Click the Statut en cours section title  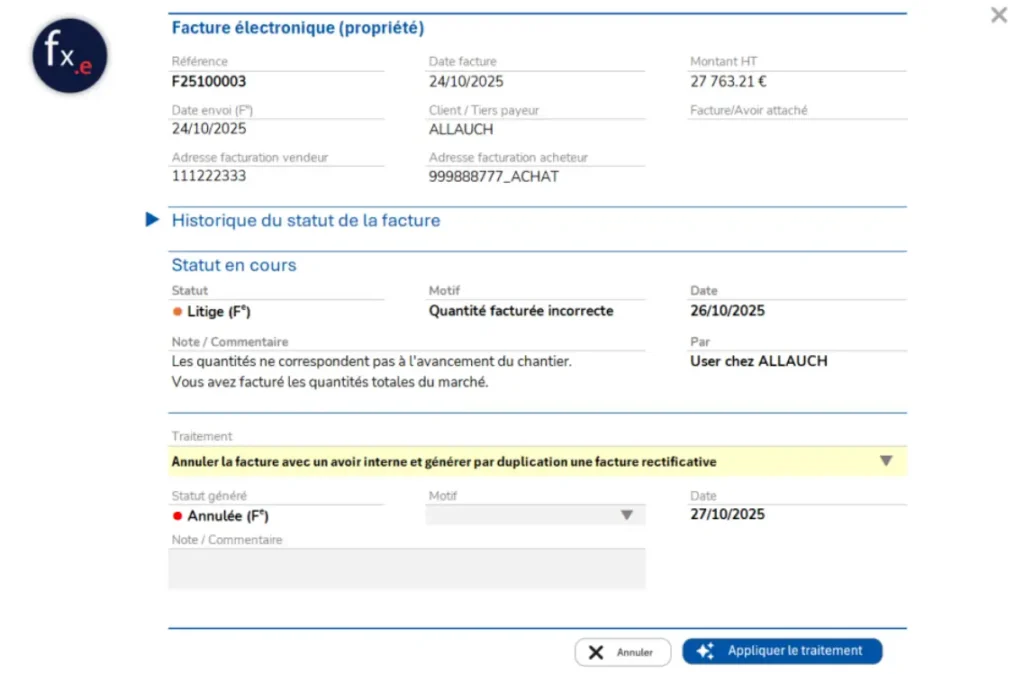click(x=233, y=265)
